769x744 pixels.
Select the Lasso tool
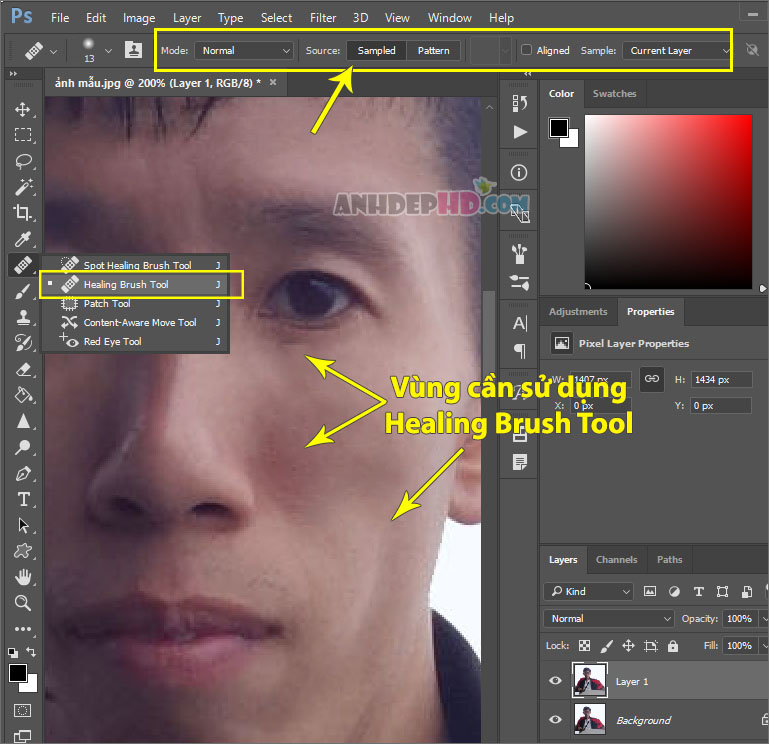[23, 161]
